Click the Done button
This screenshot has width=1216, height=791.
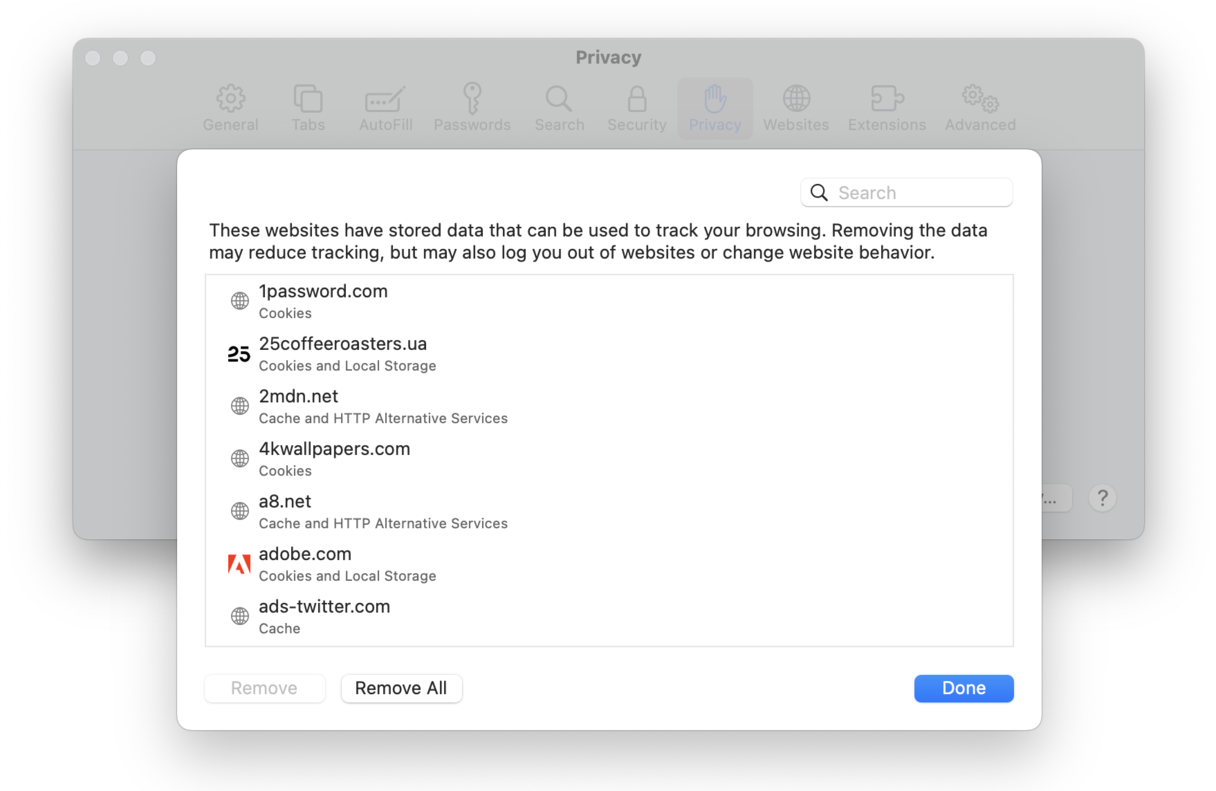(x=963, y=688)
